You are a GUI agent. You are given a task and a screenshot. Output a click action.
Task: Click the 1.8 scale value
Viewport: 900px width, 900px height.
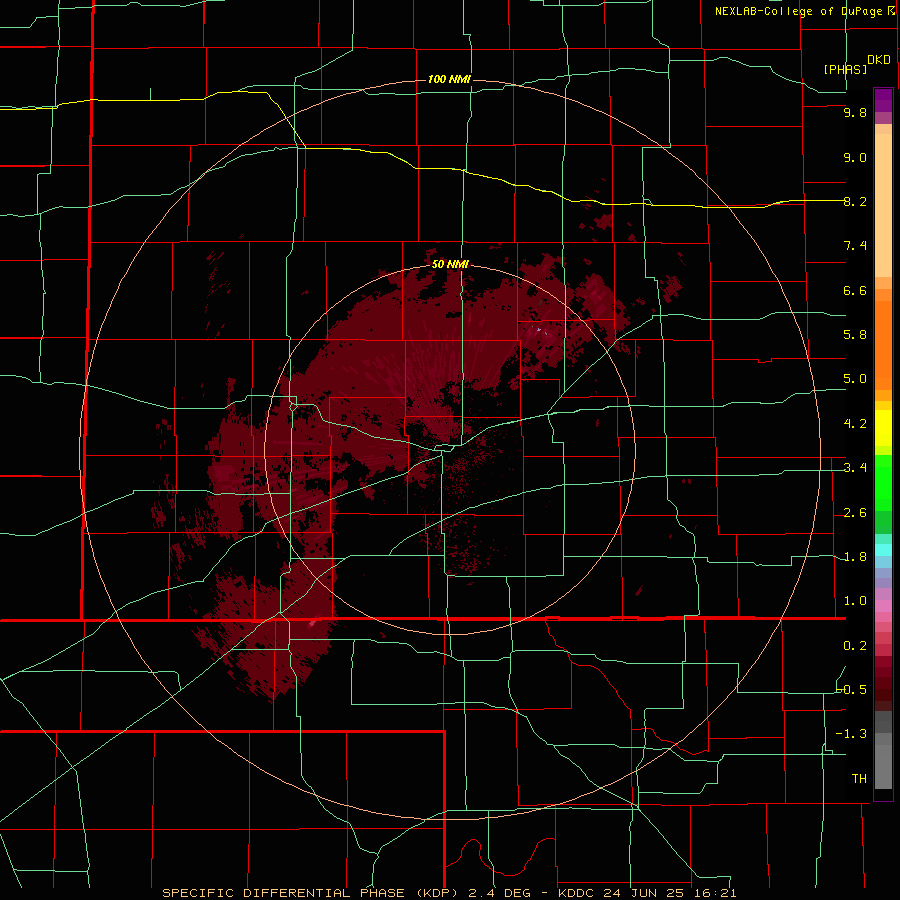pyautogui.click(x=855, y=557)
